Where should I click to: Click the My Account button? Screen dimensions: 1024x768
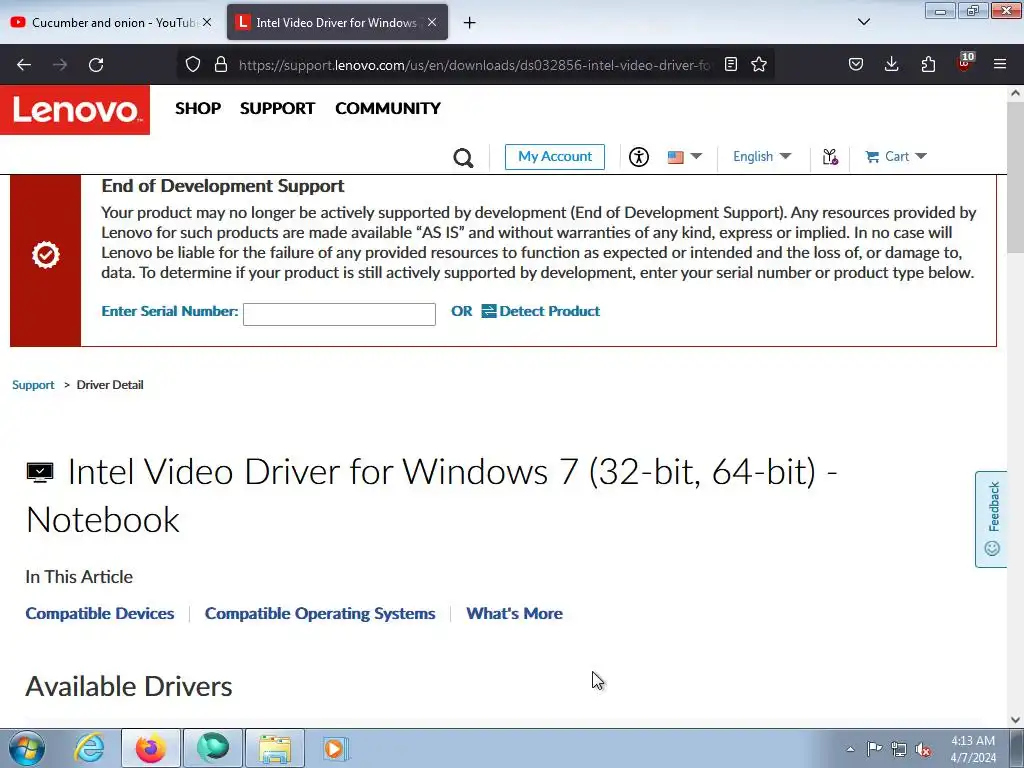tap(554, 157)
